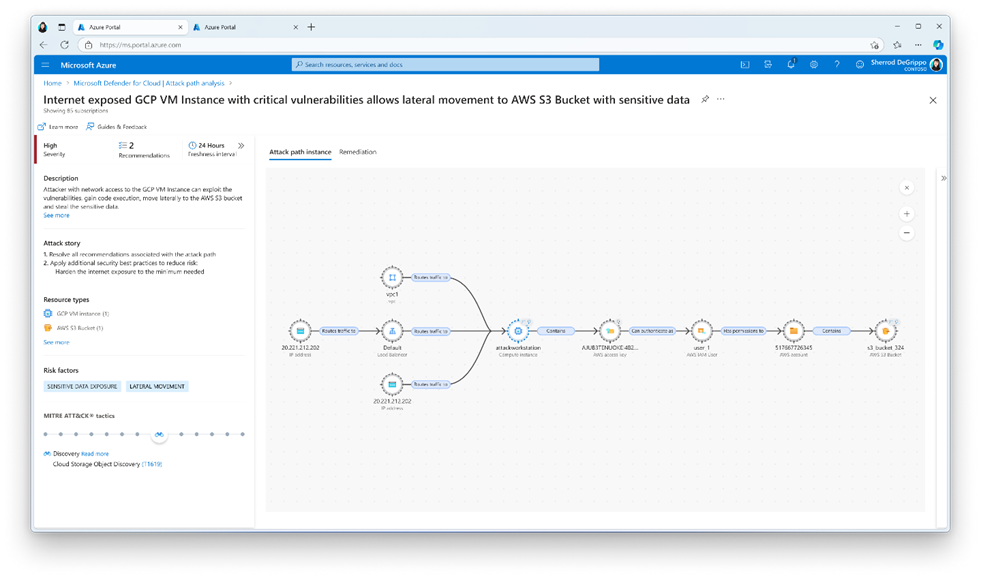
Task: Click the browser address bar
Action: 479,45
